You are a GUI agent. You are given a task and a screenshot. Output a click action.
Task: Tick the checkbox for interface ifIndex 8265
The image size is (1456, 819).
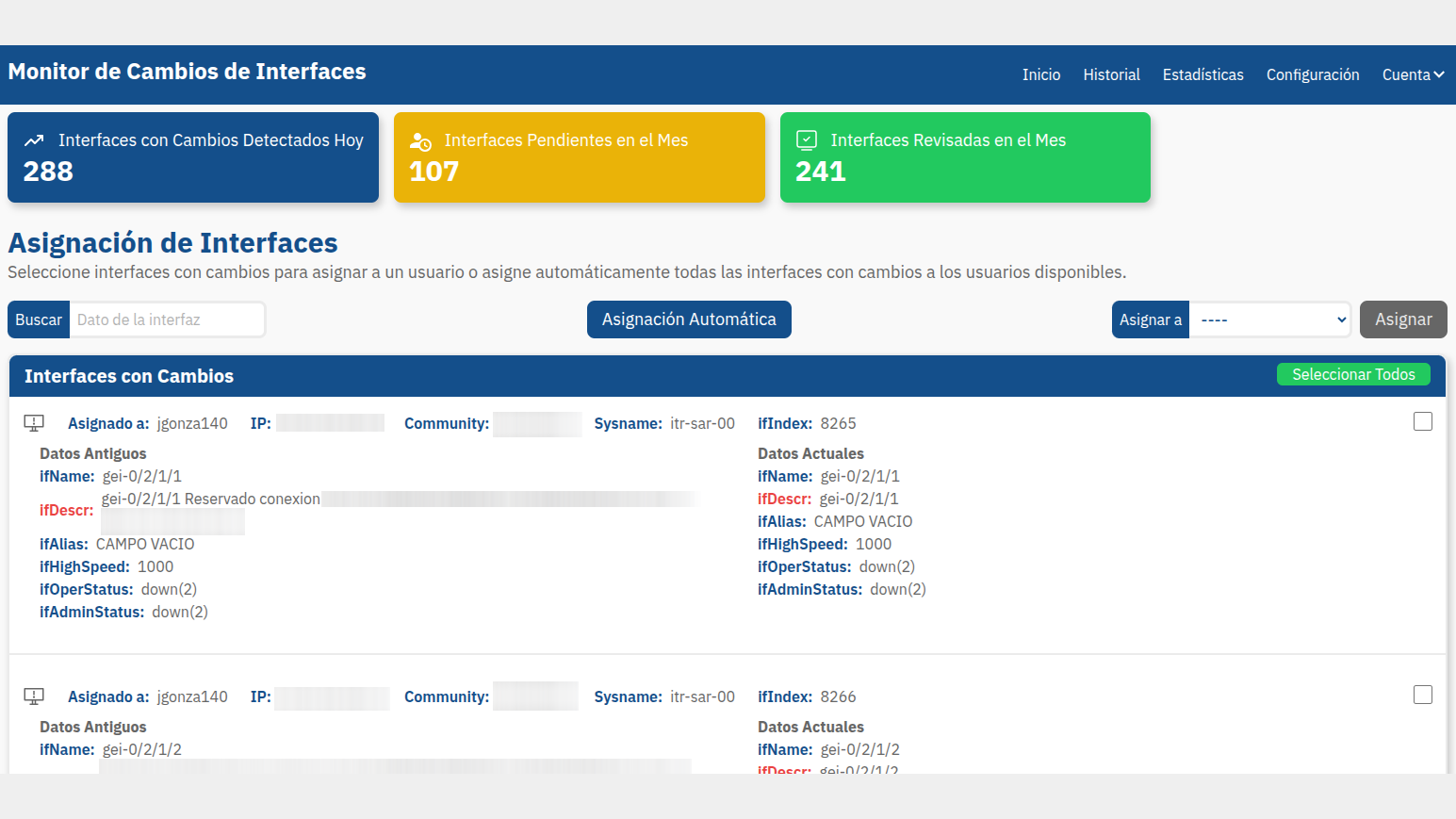1423,421
